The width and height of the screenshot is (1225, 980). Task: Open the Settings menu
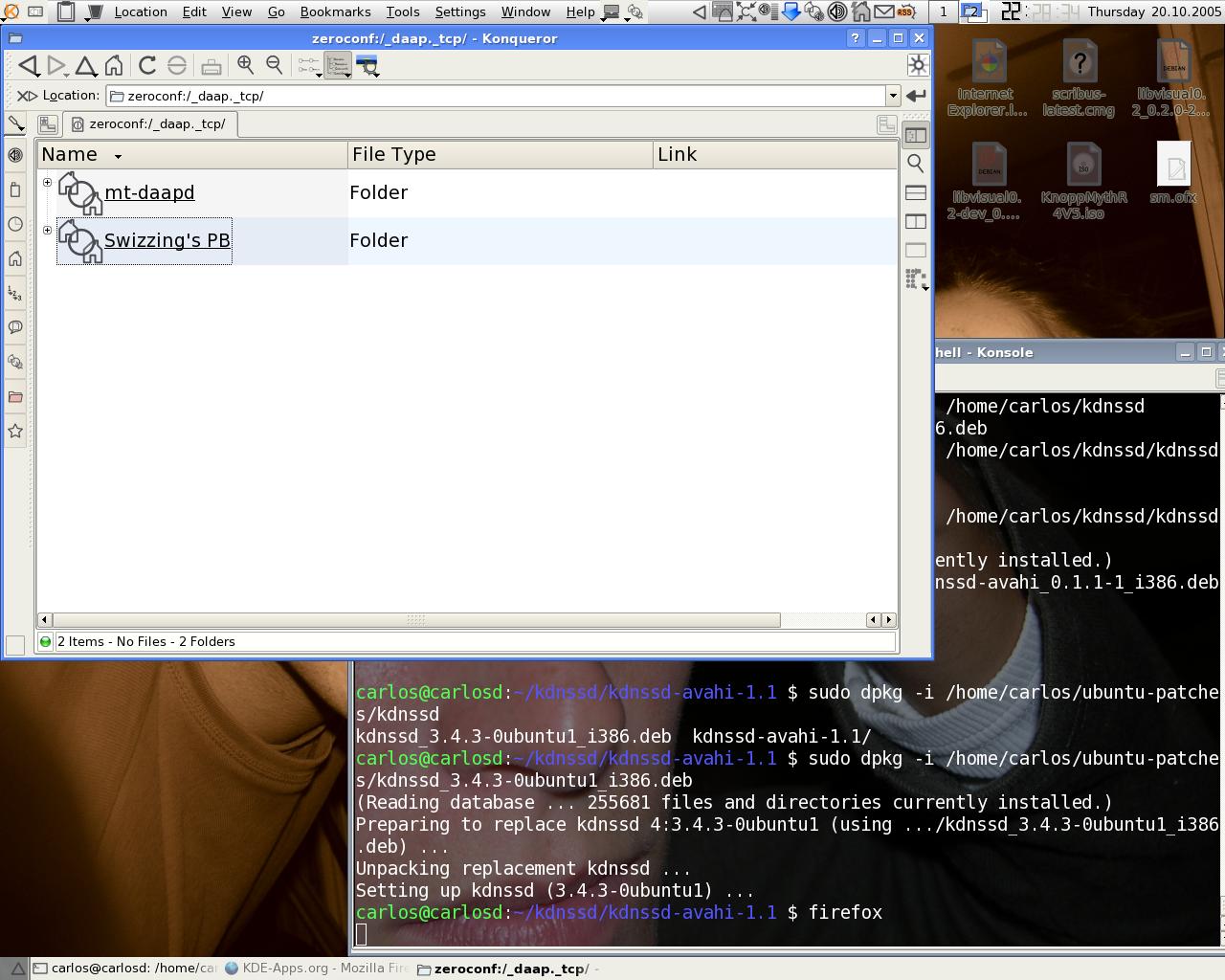click(460, 11)
